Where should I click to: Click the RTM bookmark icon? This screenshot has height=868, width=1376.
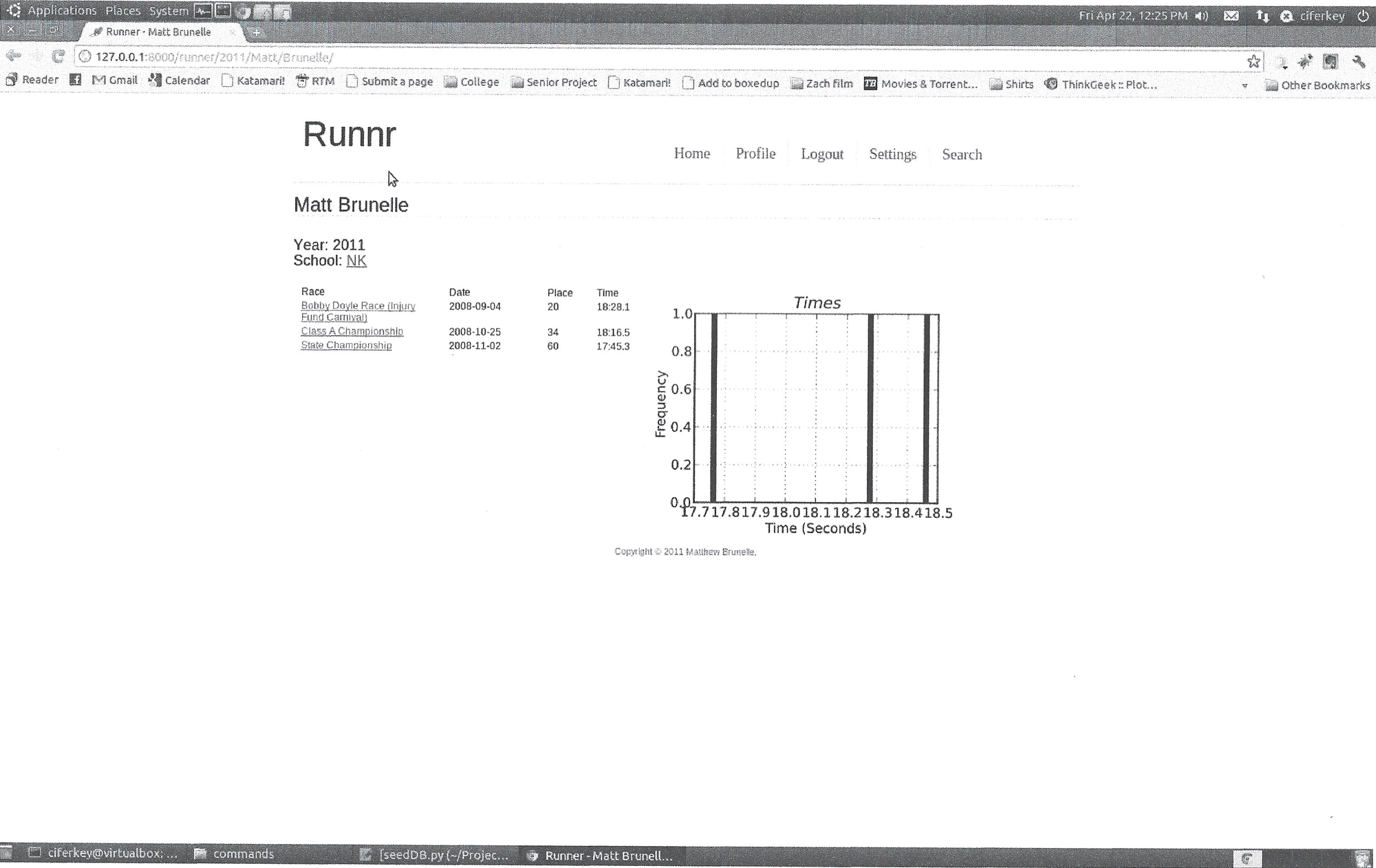pyautogui.click(x=303, y=80)
